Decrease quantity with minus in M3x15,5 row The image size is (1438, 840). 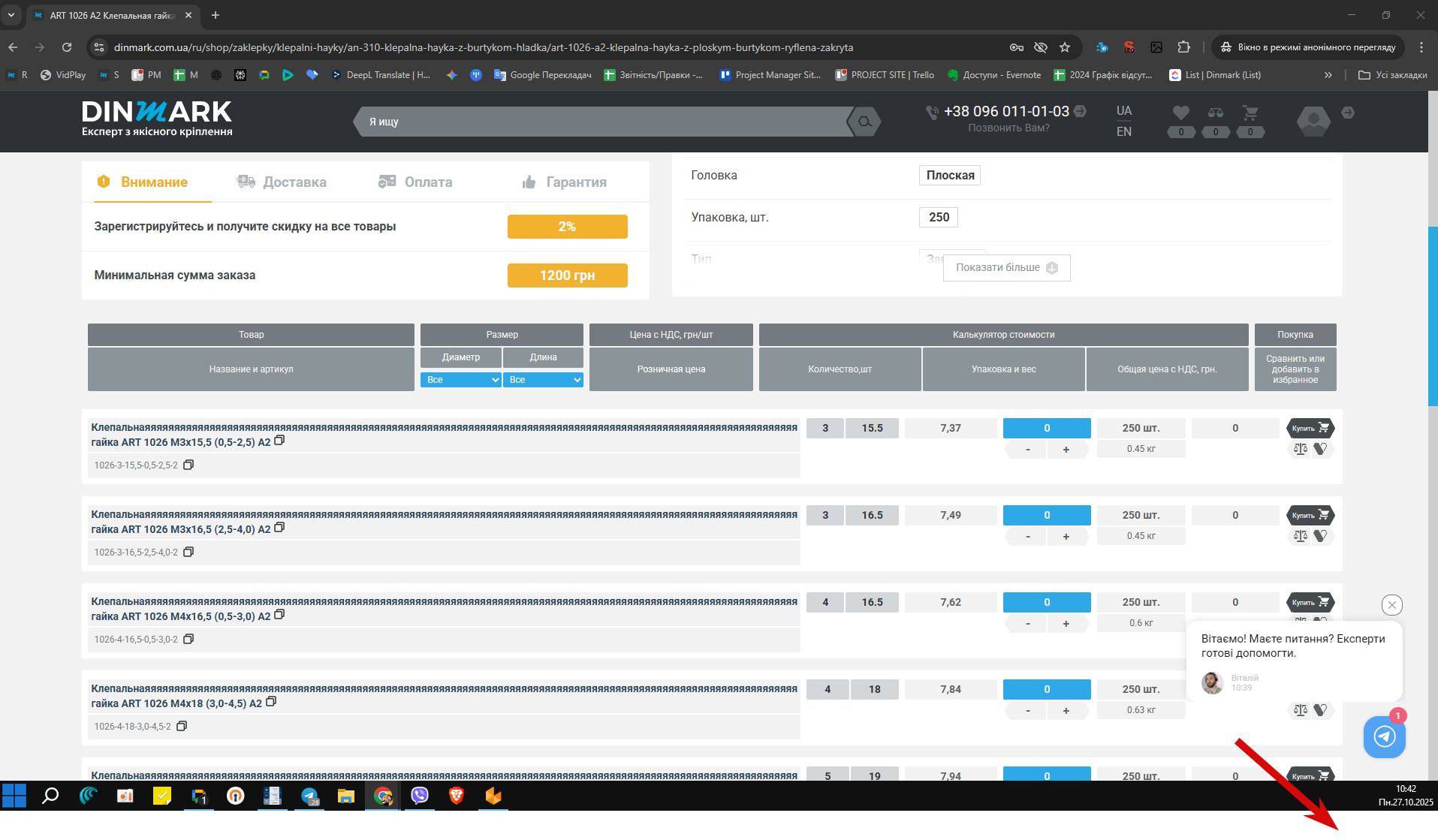[1028, 450]
